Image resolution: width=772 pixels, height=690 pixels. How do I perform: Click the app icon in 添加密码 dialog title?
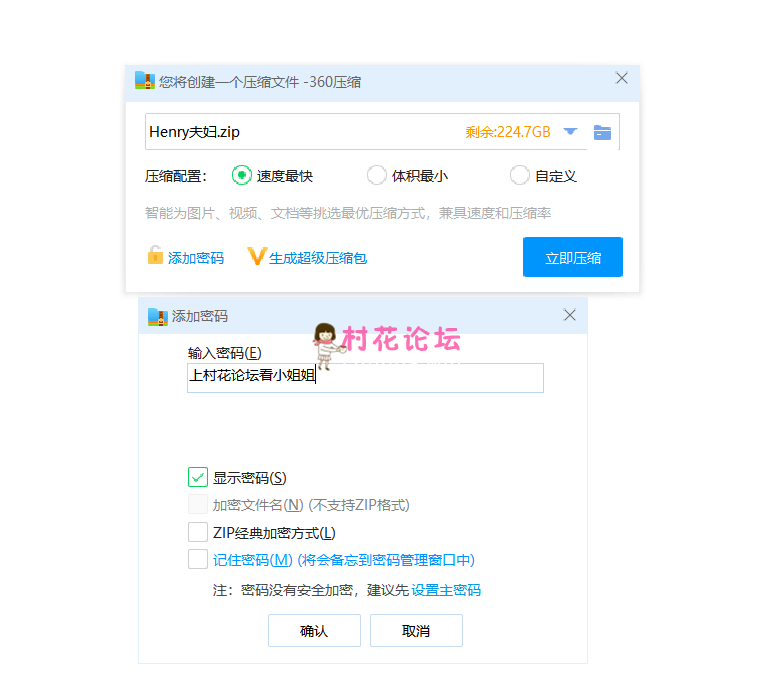(x=157, y=316)
